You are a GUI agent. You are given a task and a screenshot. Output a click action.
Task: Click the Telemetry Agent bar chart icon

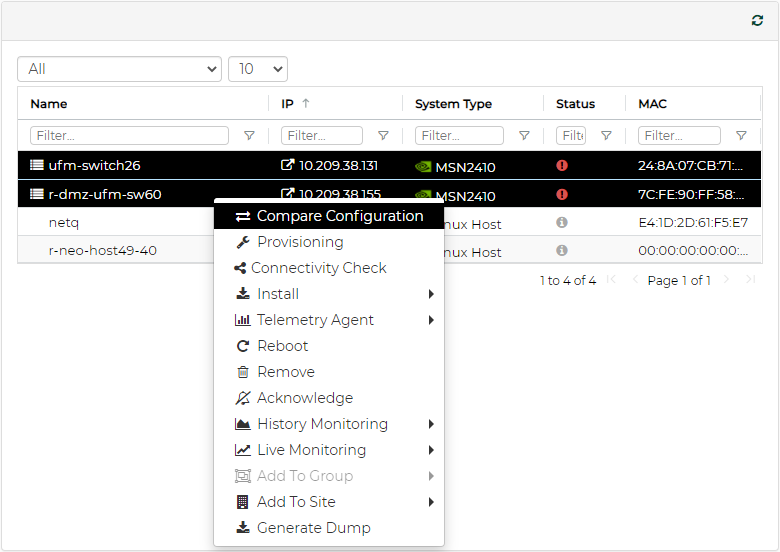point(242,320)
